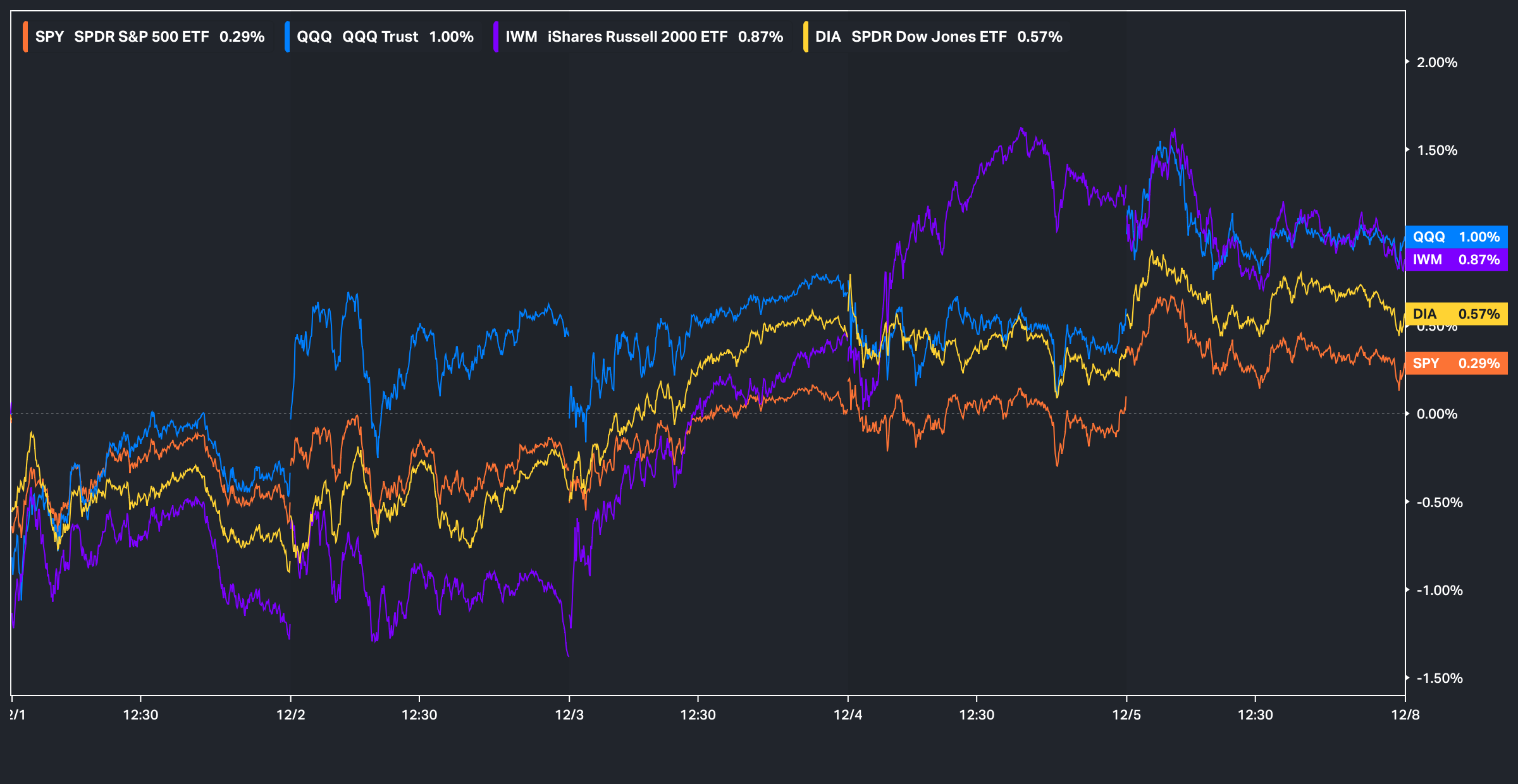The height and width of the screenshot is (784, 1518).
Task: Click the 2.00% label on the y-axis
Action: coord(1436,63)
